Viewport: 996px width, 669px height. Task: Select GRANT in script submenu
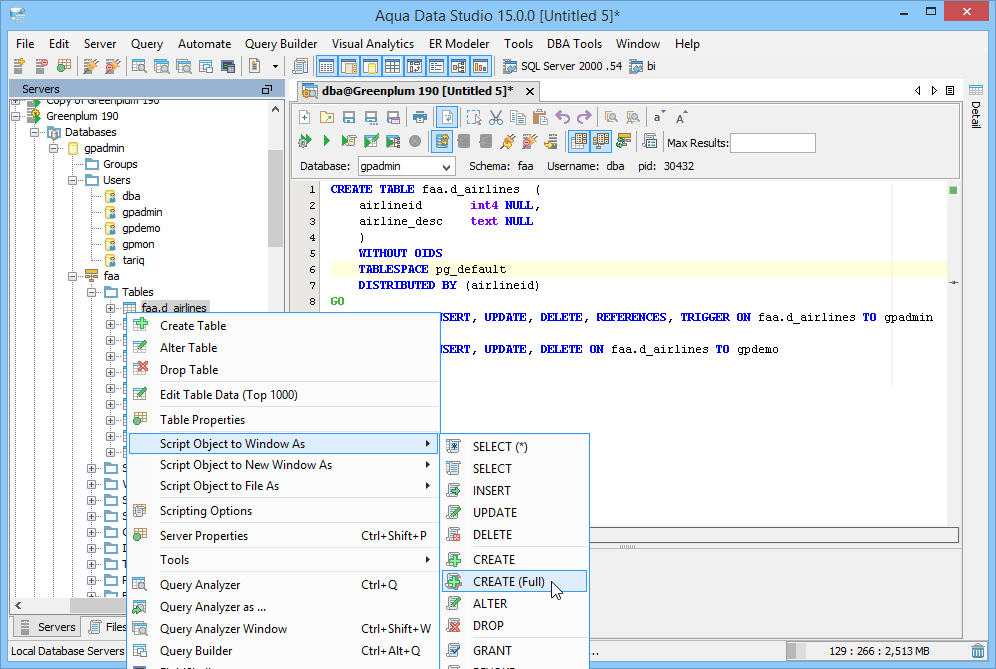tap(514, 651)
